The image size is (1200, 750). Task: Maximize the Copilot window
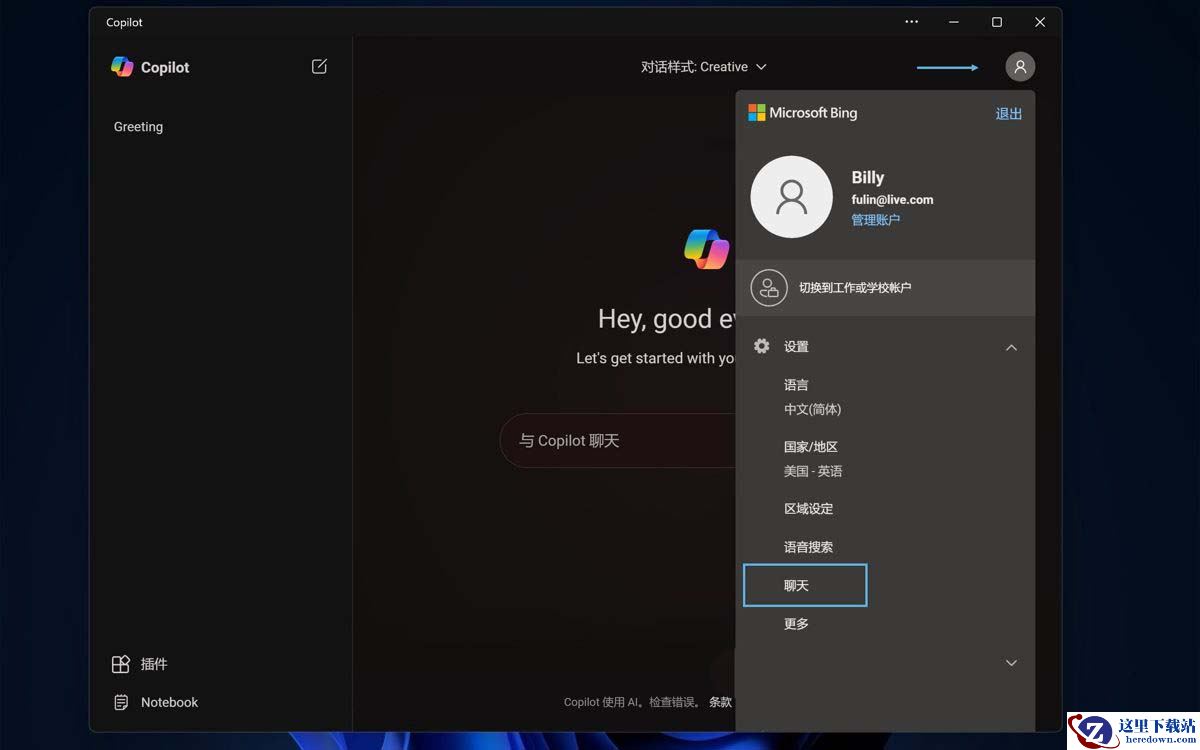pos(997,22)
